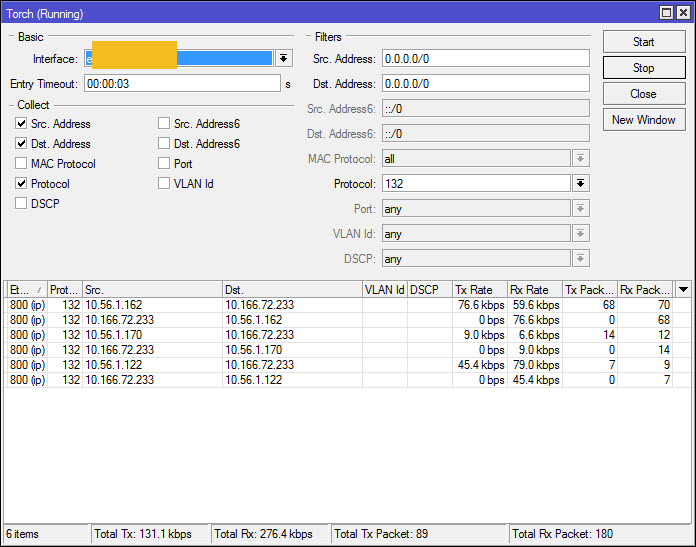Close the Torch window via title bar X
Viewport: 696px width, 547px height.
(x=684, y=13)
